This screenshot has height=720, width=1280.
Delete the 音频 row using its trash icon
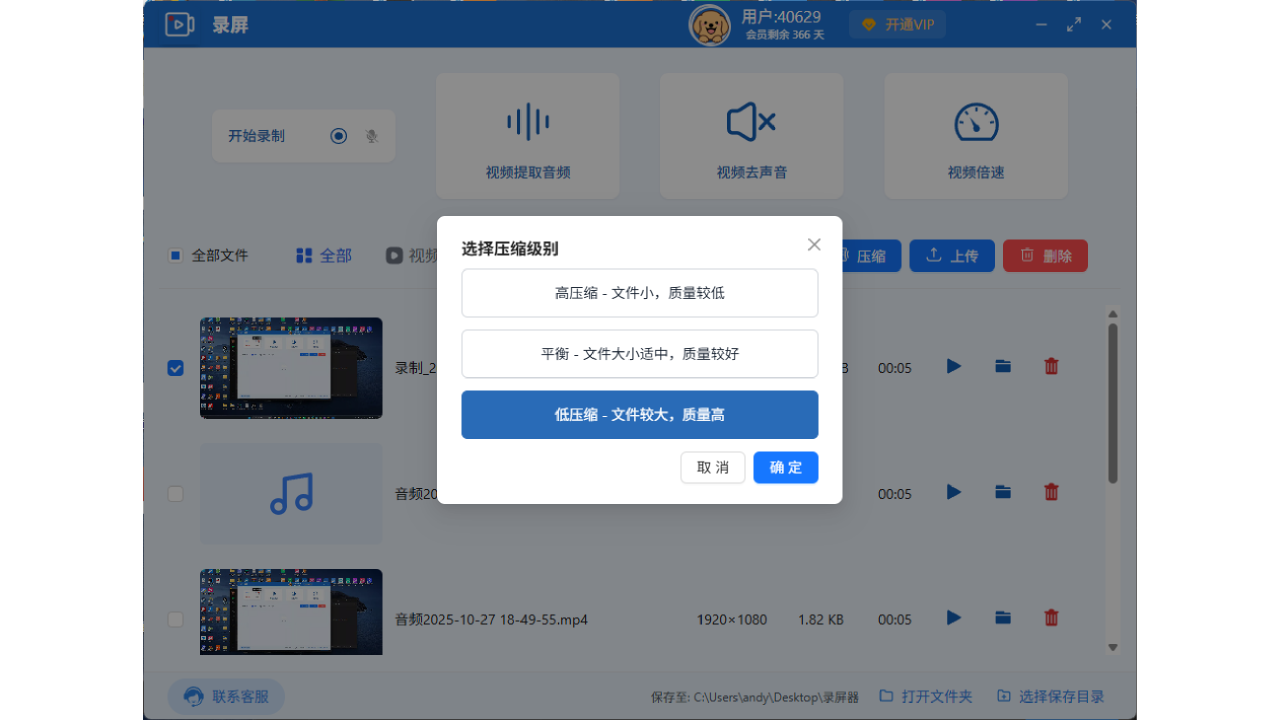[1051, 492]
